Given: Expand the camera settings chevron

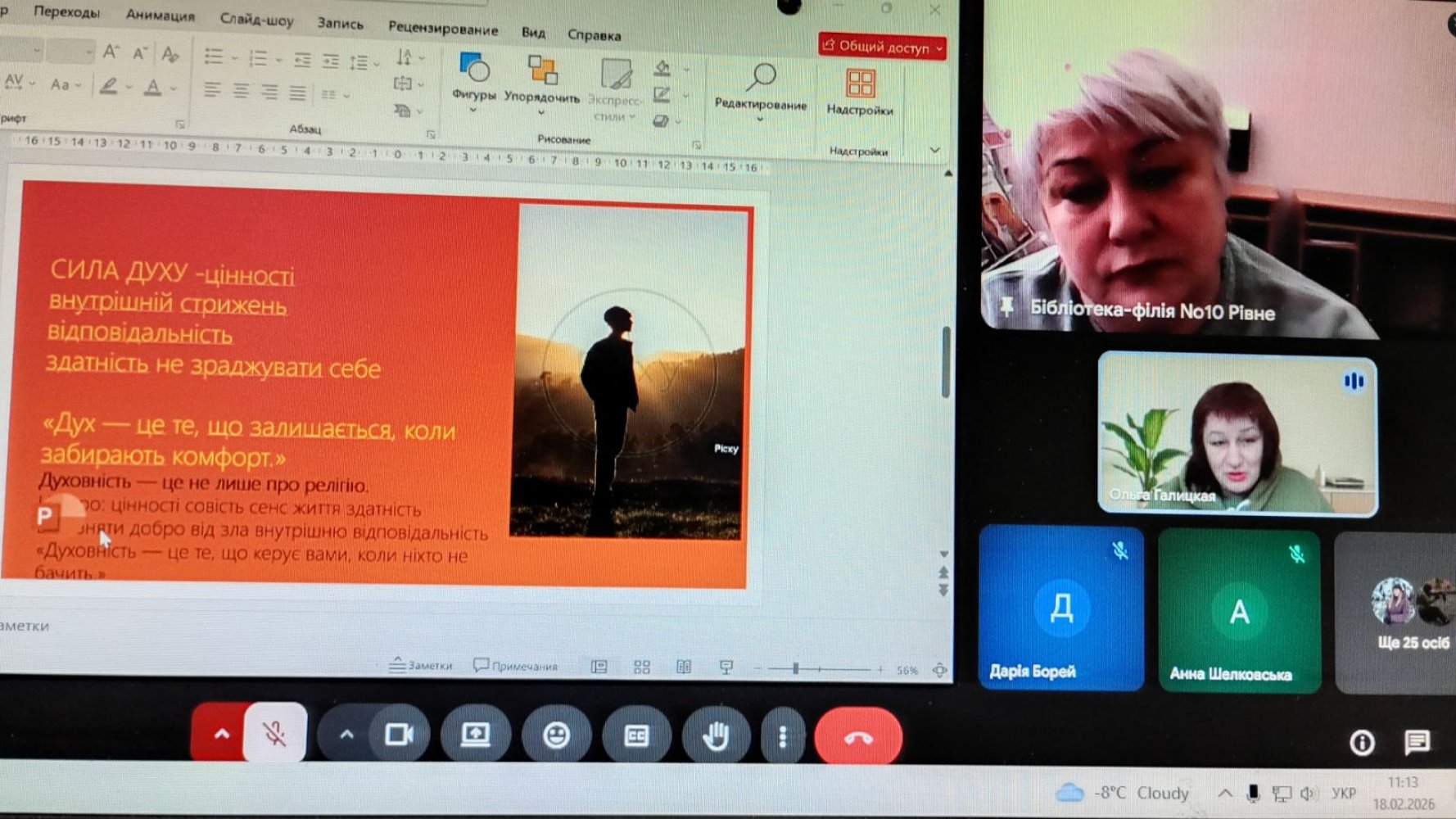Looking at the screenshot, I should (x=346, y=734).
